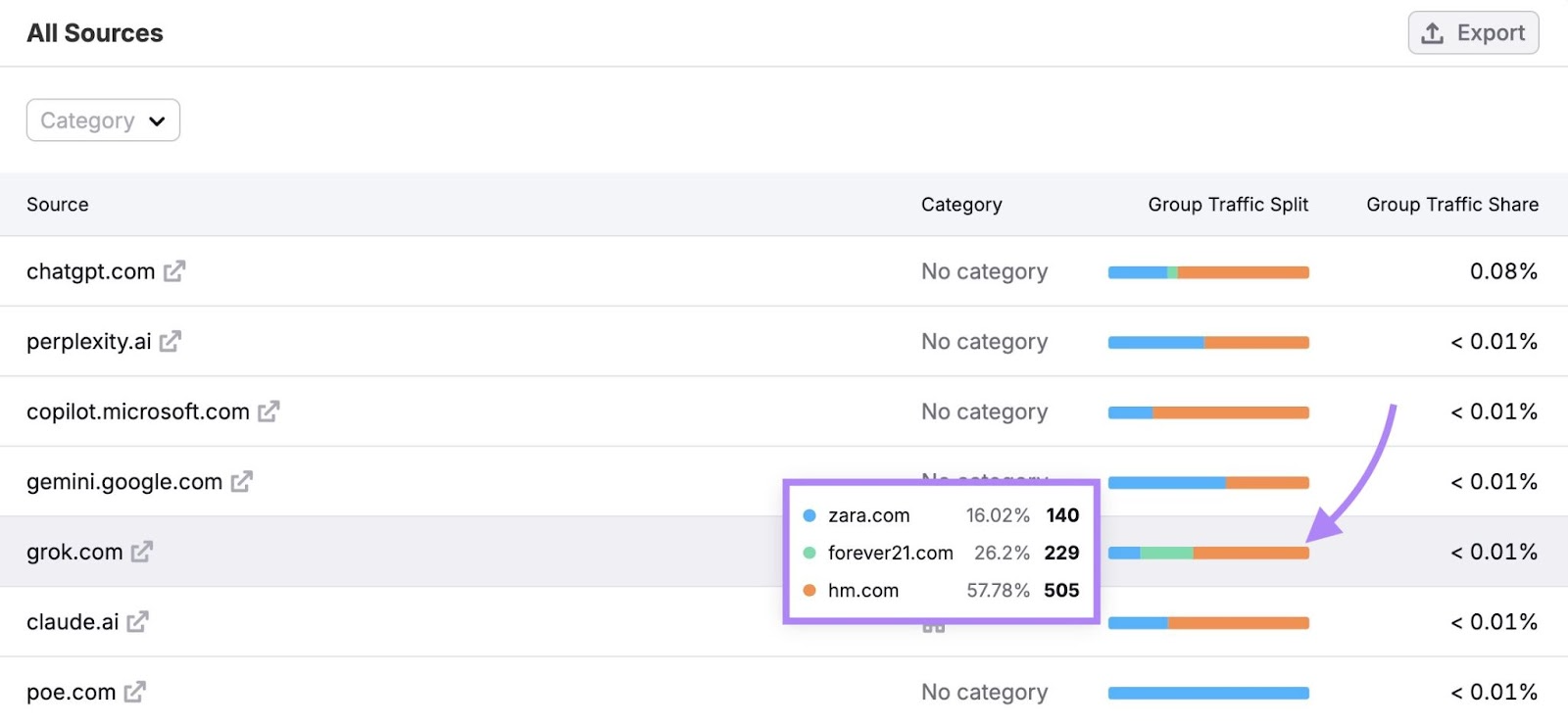Viewport: 1568px width, 725px height.
Task: Open poe.com external link icon
Action: [x=135, y=692]
